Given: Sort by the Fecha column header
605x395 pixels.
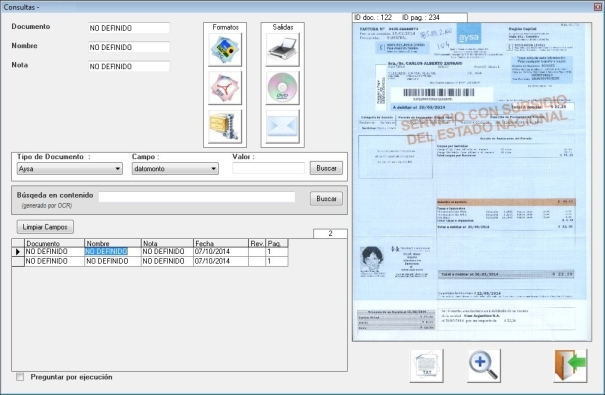Looking at the screenshot, I should tap(221, 243).
